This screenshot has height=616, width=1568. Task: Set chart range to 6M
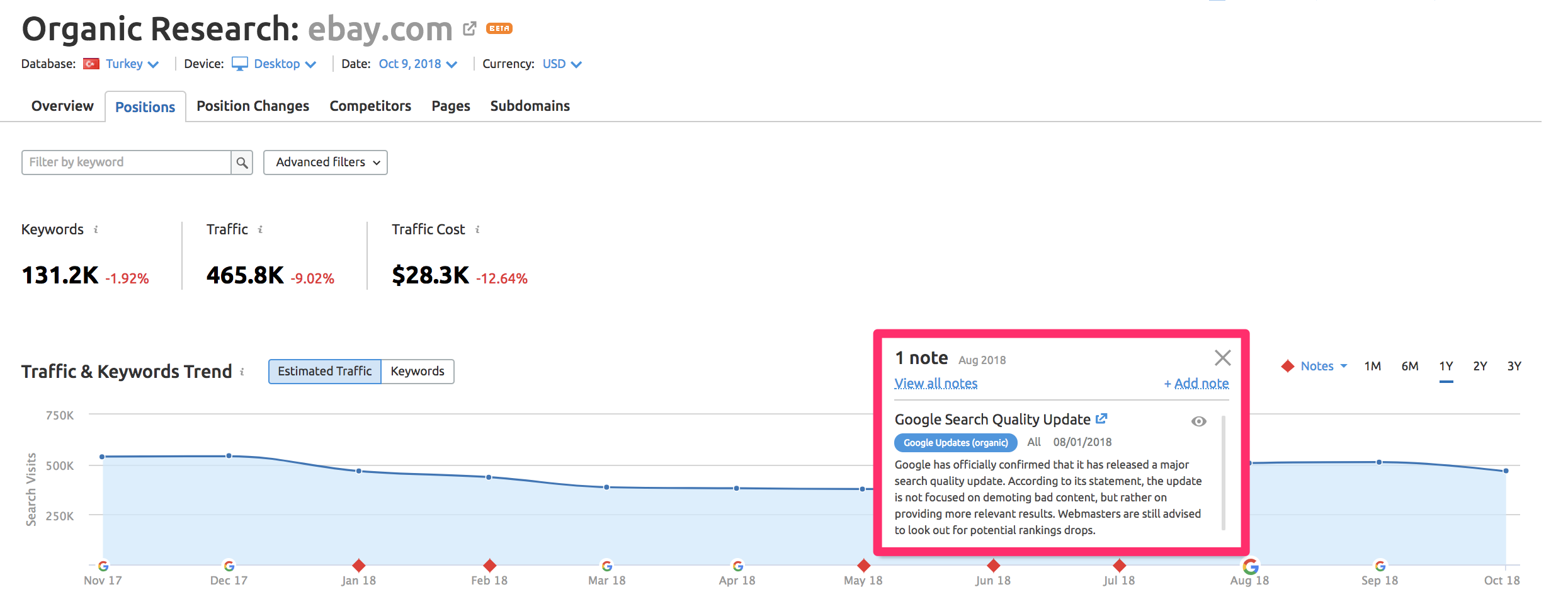1410,367
